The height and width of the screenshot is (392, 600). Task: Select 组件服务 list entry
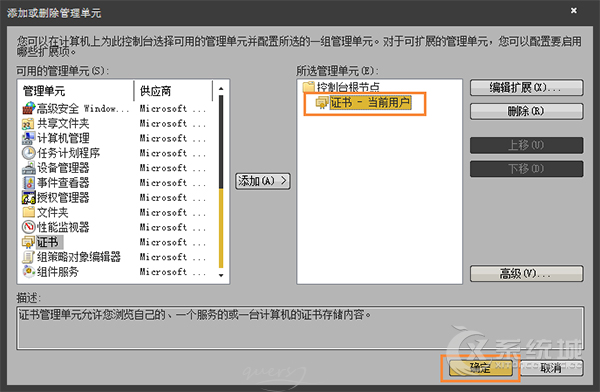[58, 271]
